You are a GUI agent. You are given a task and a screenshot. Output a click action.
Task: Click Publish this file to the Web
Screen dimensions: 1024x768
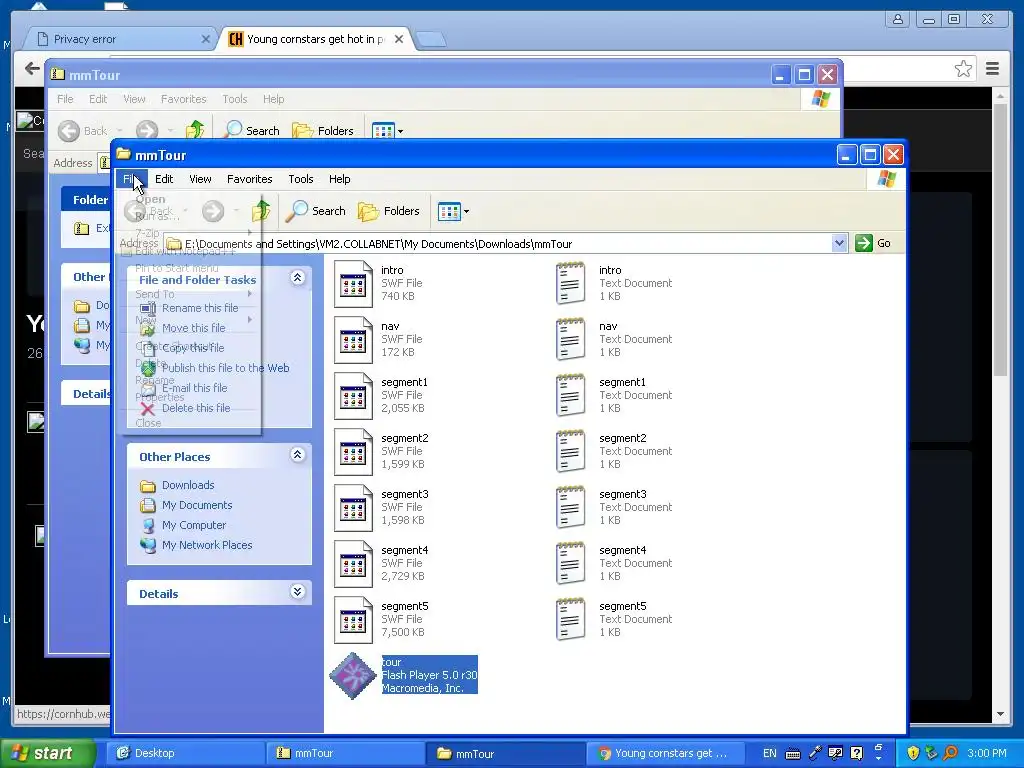pyautogui.click(x=225, y=368)
